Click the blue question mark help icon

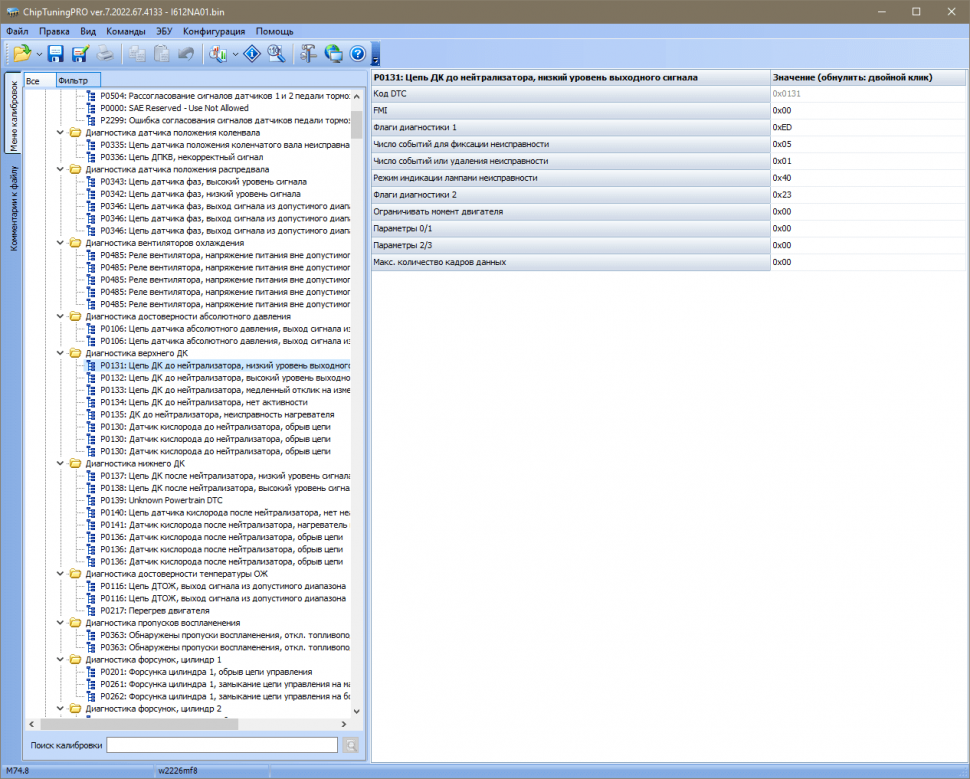click(357, 54)
